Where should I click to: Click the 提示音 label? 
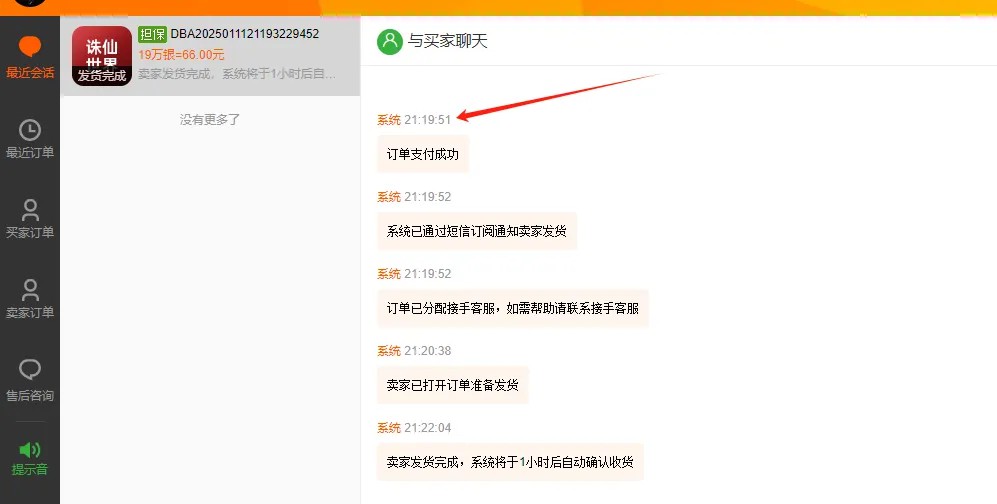click(x=30, y=470)
